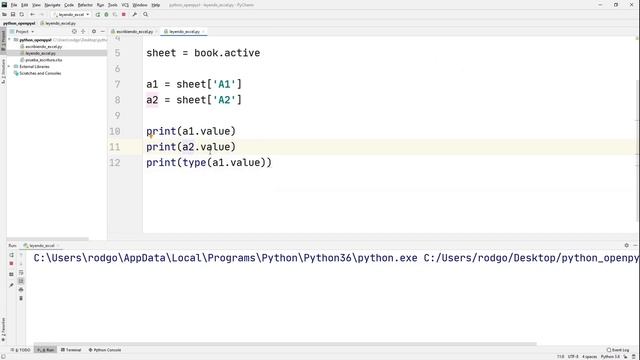Click the Save All toolbar icon
Screen dimensions: 640x360
click(13, 14)
